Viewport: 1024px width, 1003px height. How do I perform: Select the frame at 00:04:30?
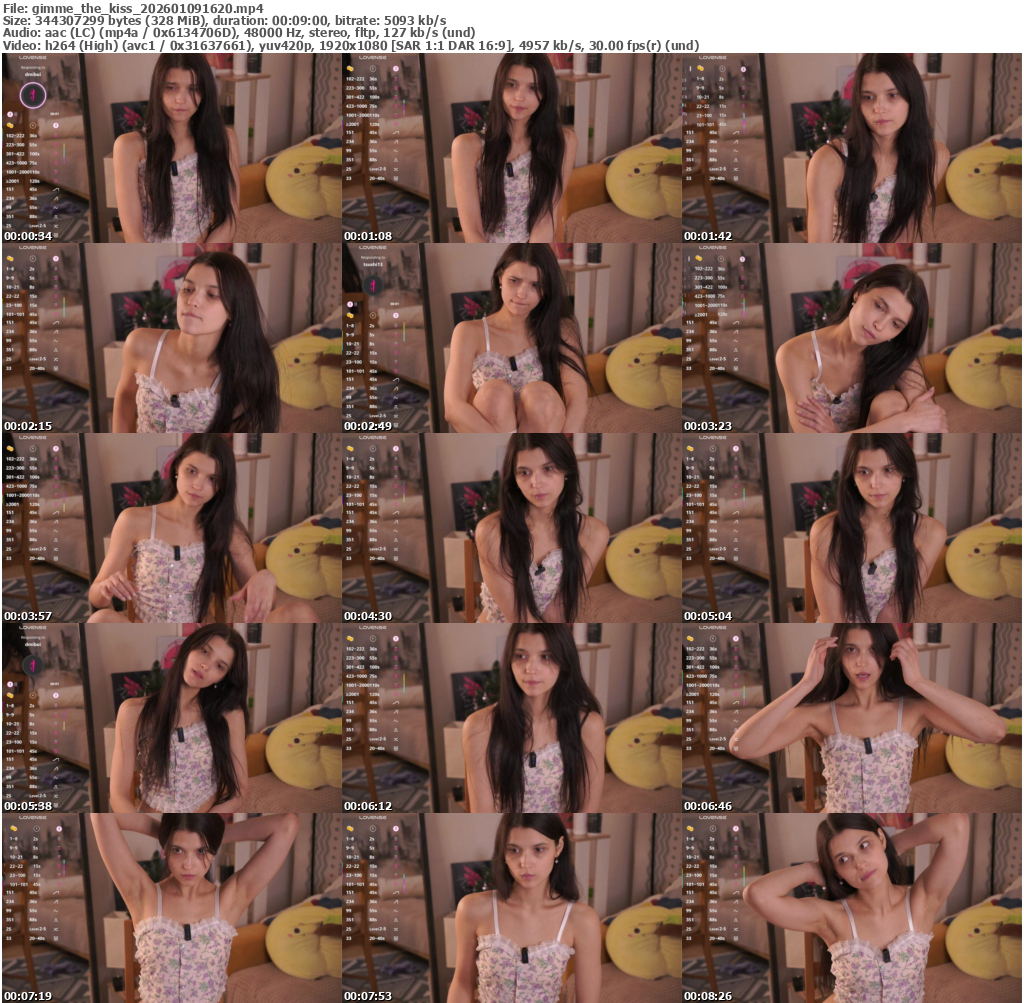(x=511, y=528)
